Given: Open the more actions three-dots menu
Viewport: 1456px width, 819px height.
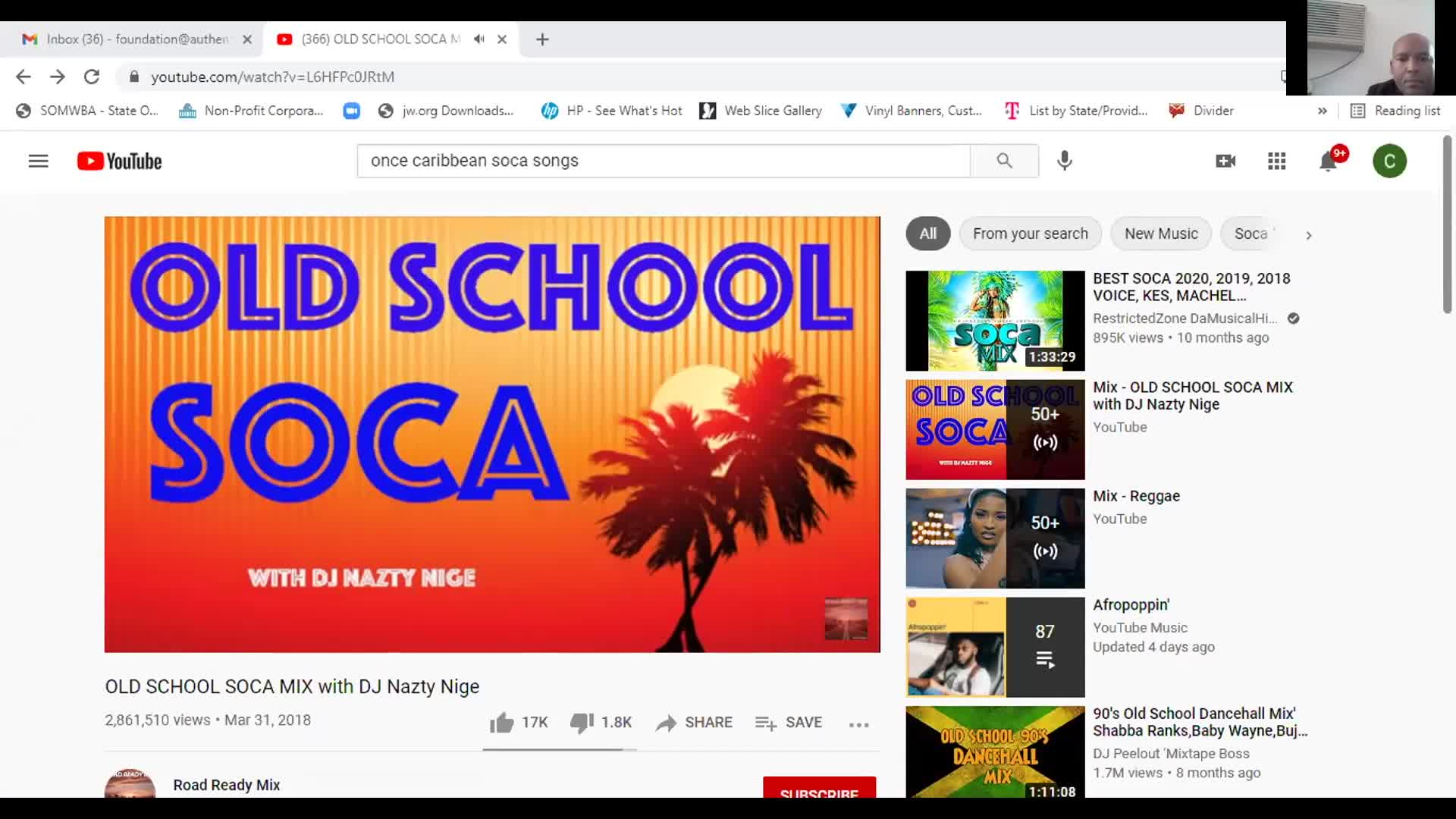Looking at the screenshot, I should (858, 724).
